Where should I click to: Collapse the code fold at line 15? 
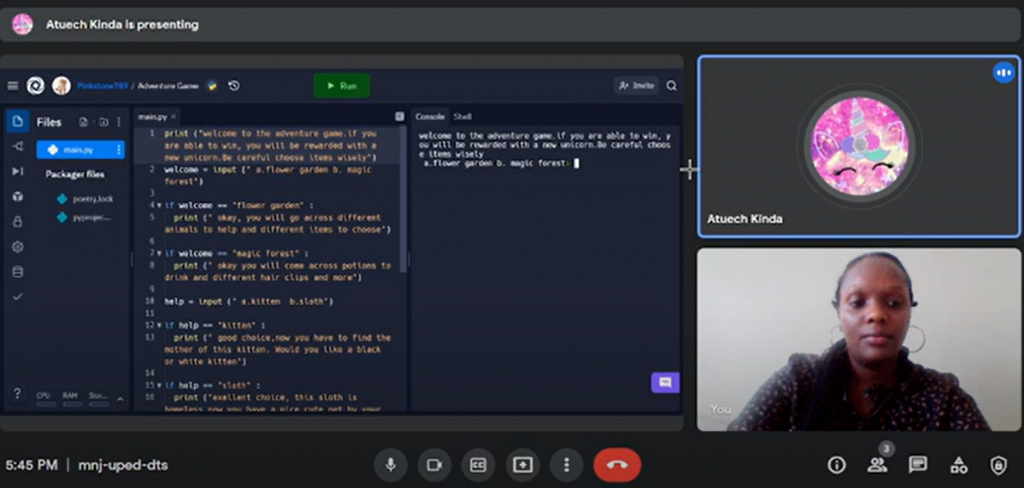tap(159, 385)
